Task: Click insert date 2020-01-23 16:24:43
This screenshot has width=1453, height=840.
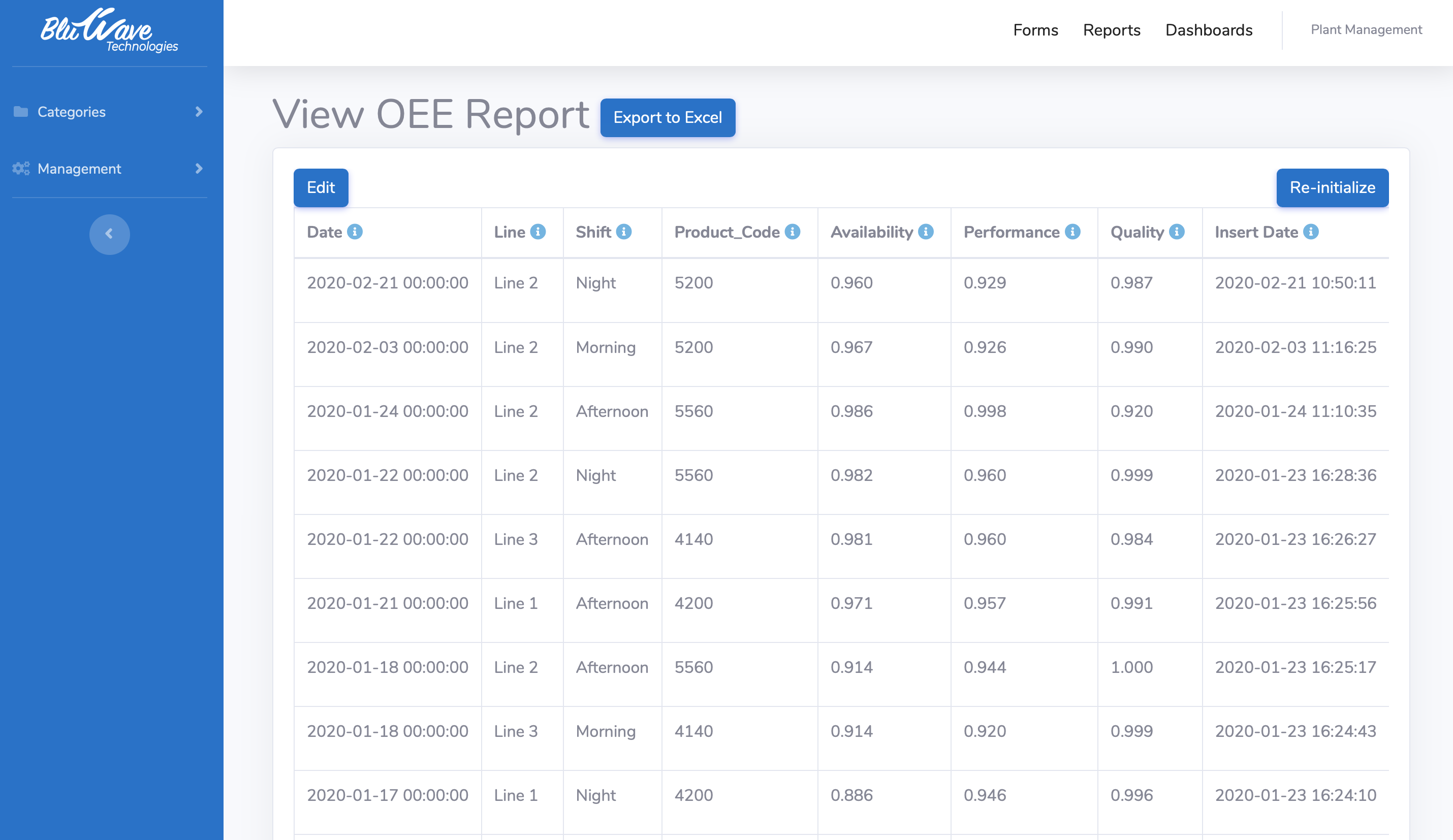Action: (1295, 731)
